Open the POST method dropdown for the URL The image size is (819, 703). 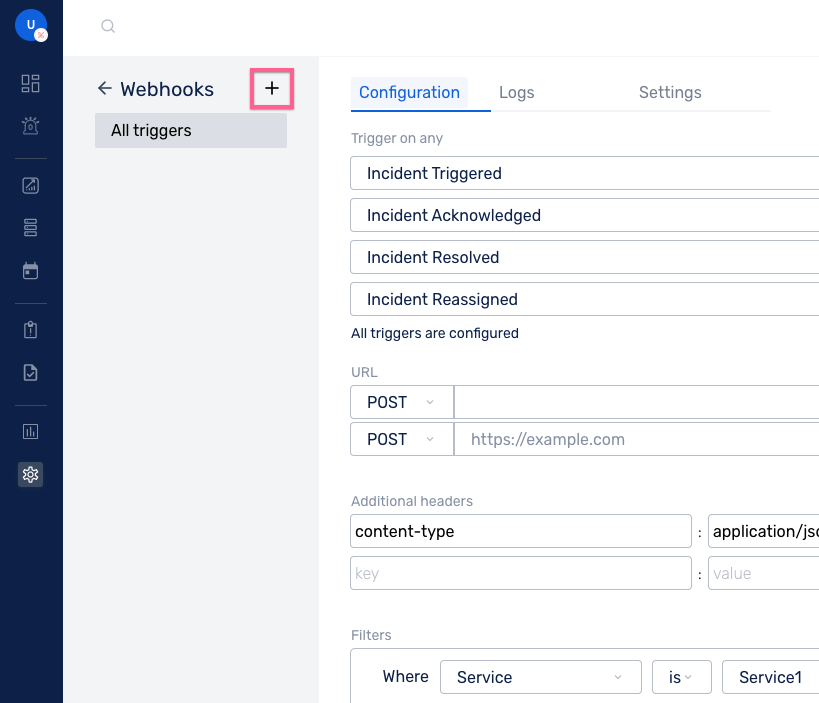pyautogui.click(x=400, y=402)
